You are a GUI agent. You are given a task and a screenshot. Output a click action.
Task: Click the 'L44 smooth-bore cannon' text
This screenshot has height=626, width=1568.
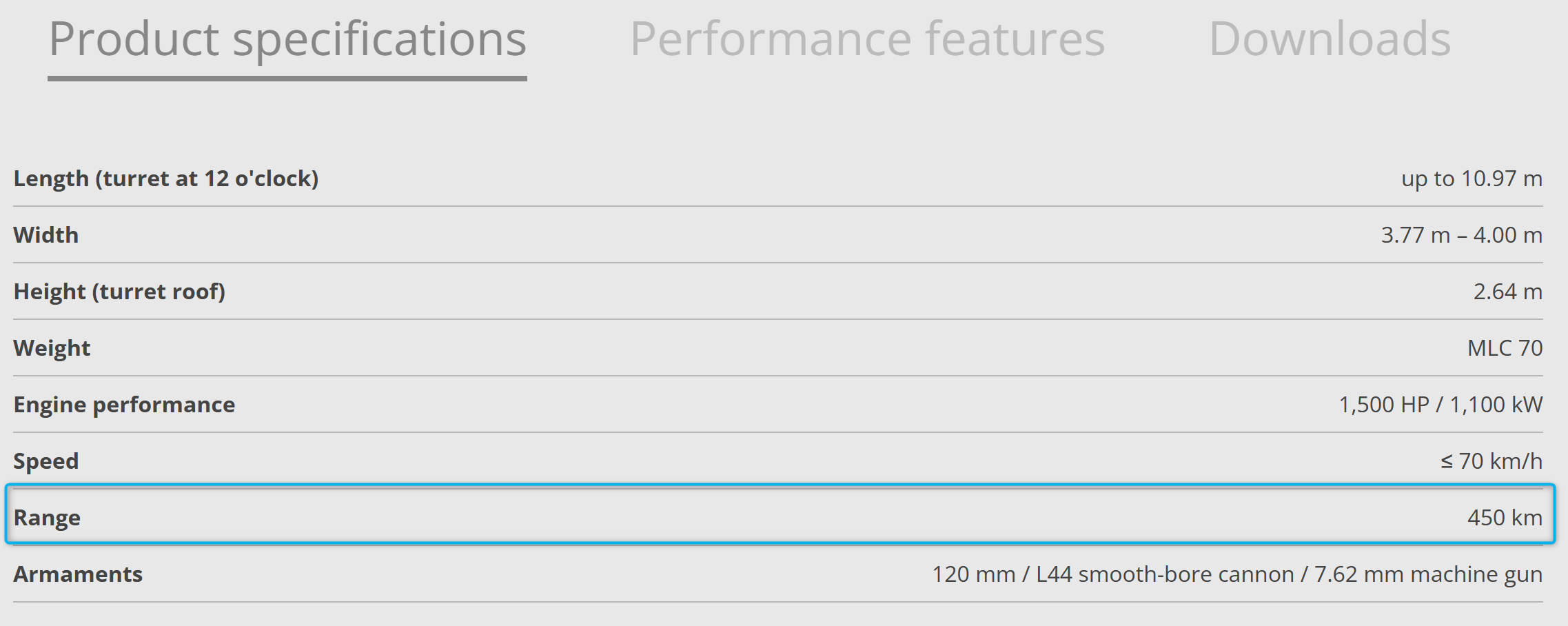1165,574
